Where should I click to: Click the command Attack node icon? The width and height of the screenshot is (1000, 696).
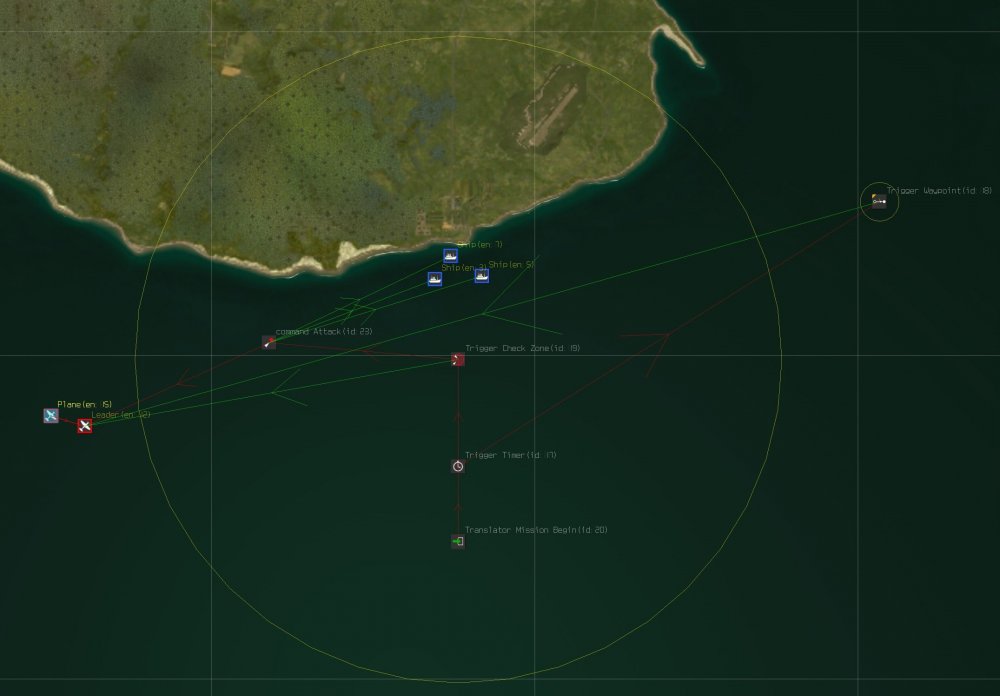click(x=269, y=343)
